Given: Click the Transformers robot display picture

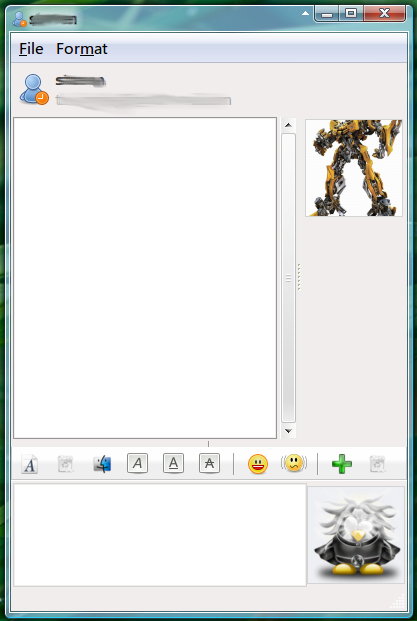Looking at the screenshot, I should (354, 168).
